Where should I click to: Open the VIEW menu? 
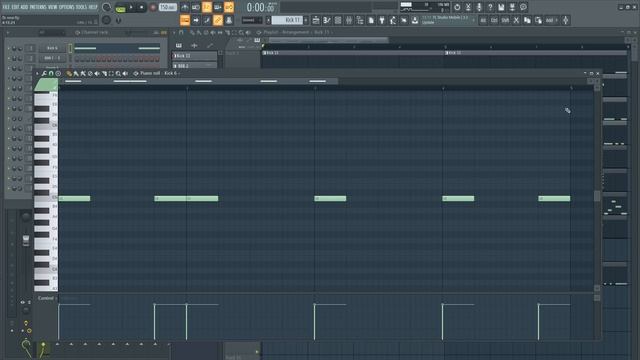coord(53,7)
